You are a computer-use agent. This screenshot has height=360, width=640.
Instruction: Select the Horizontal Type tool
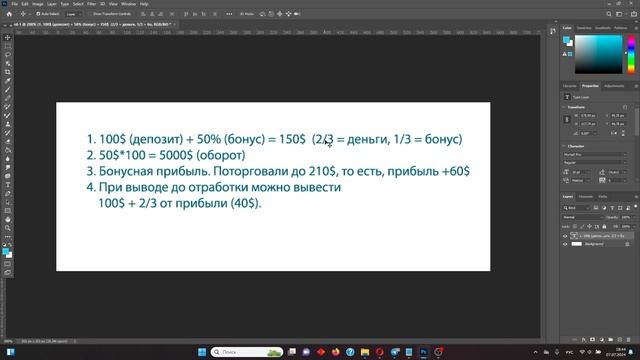coord(7,185)
